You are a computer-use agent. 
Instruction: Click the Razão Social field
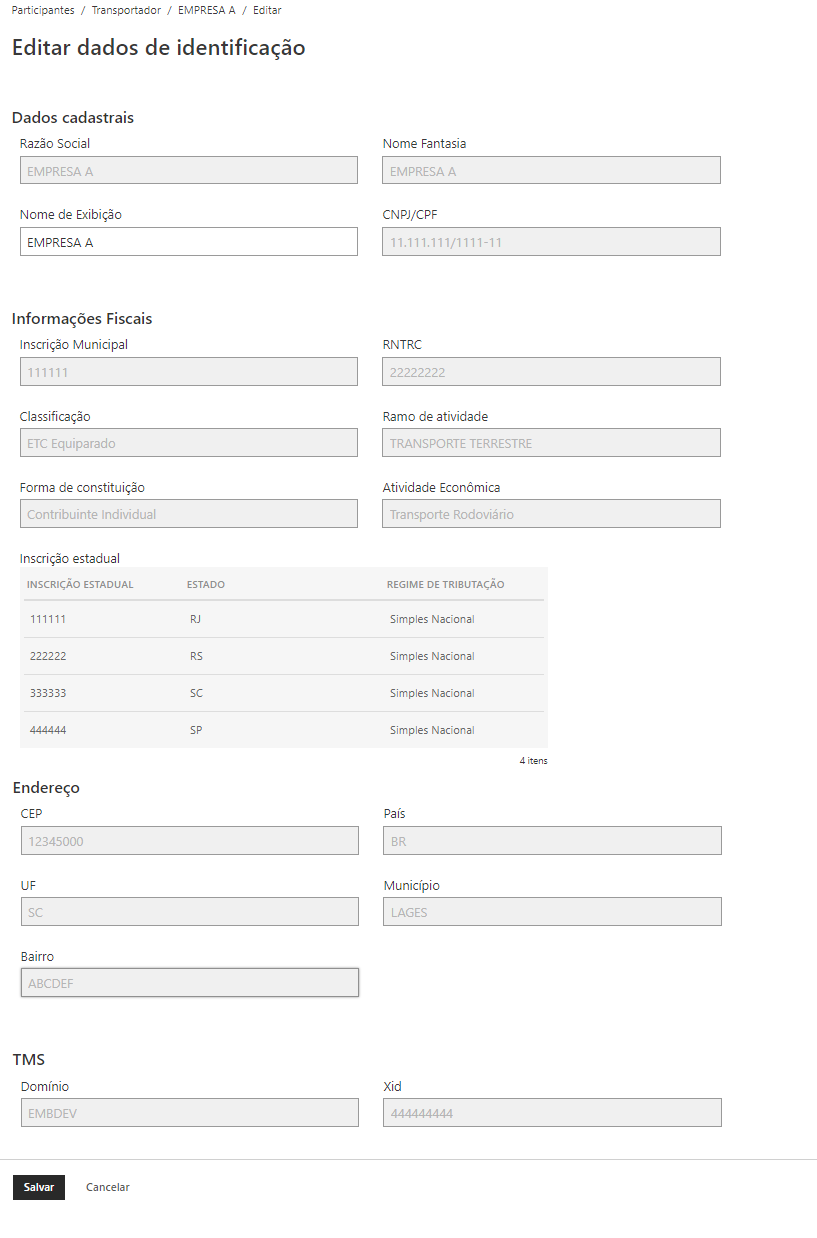click(x=189, y=171)
